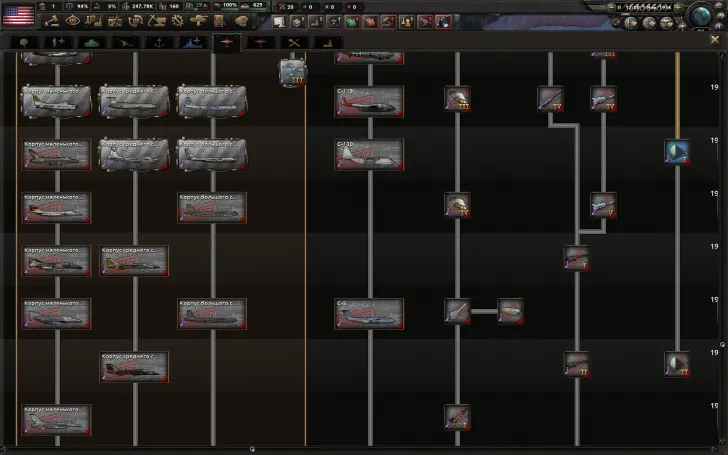Click the 247.78K manpower counter
Image resolution: width=728 pixels, height=455 pixels.
pos(138,6)
